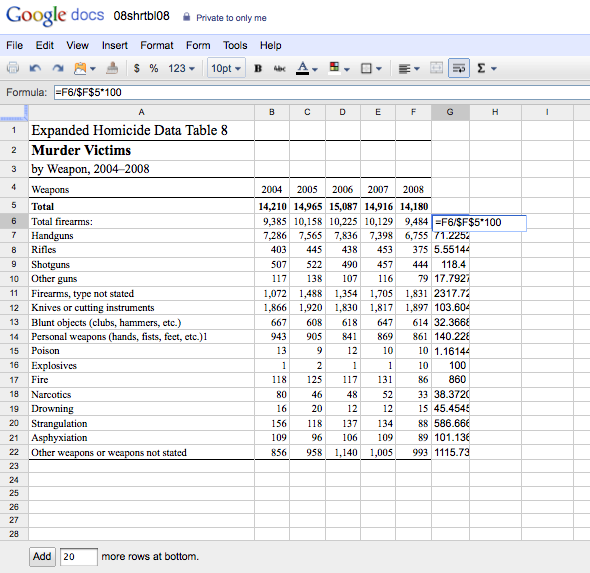Click the 2004 column label cell

[x=272, y=189]
